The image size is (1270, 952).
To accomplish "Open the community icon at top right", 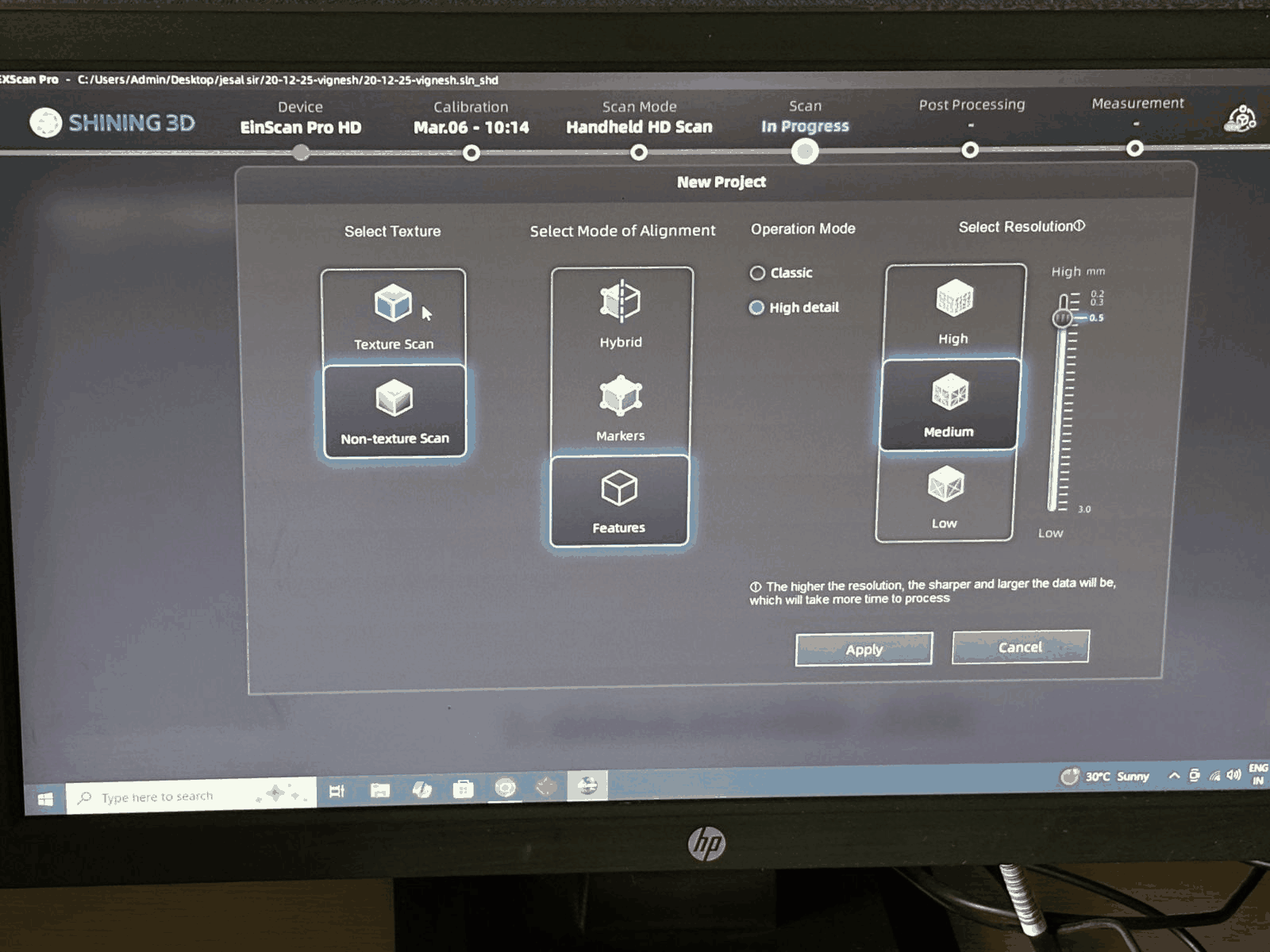I will [x=1241, y=119].
